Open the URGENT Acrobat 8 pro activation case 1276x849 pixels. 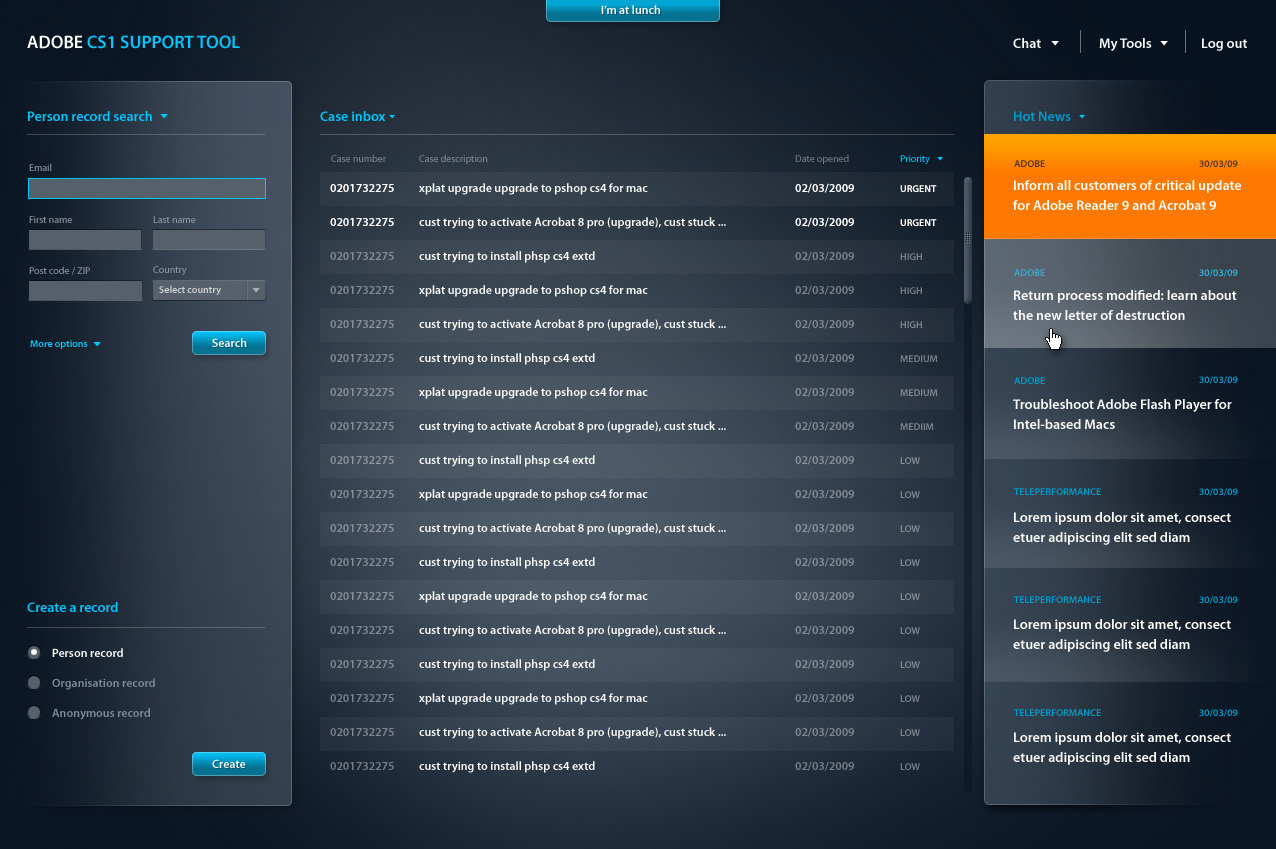[x=637, y=222]
